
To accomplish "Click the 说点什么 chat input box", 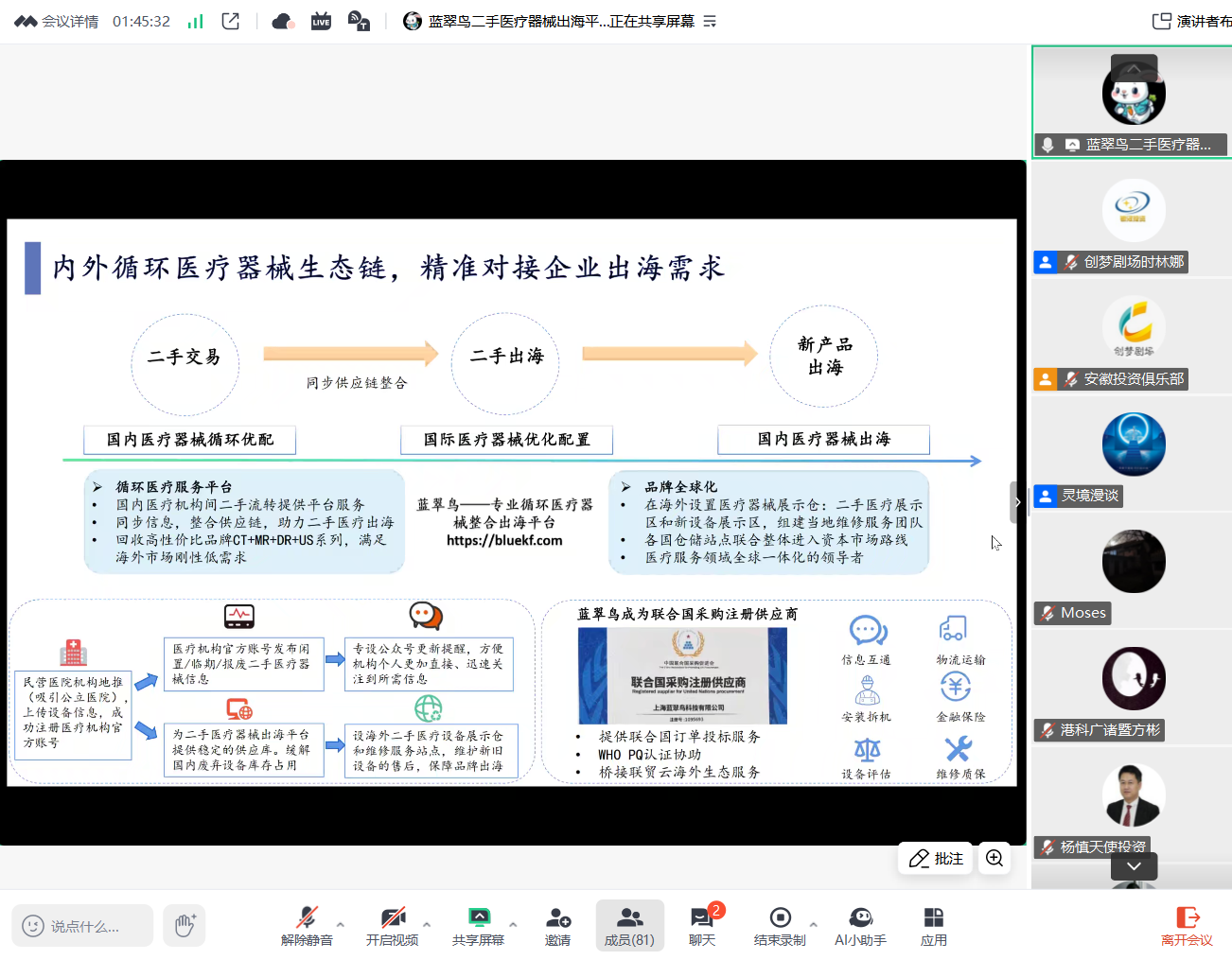I will 82,926.
